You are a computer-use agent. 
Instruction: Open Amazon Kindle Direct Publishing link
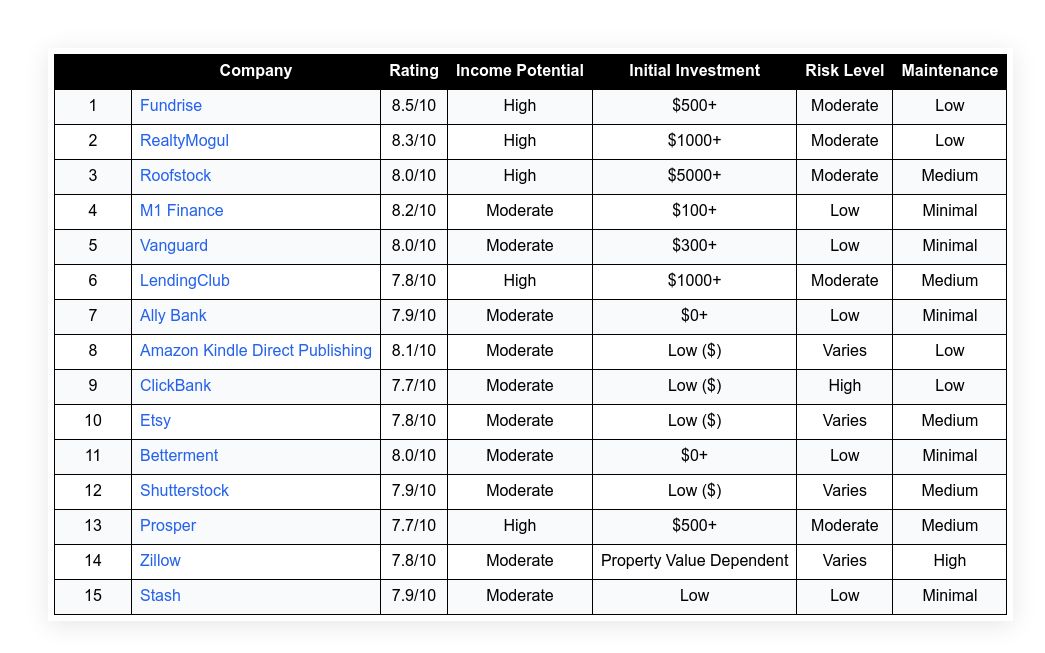256,350
